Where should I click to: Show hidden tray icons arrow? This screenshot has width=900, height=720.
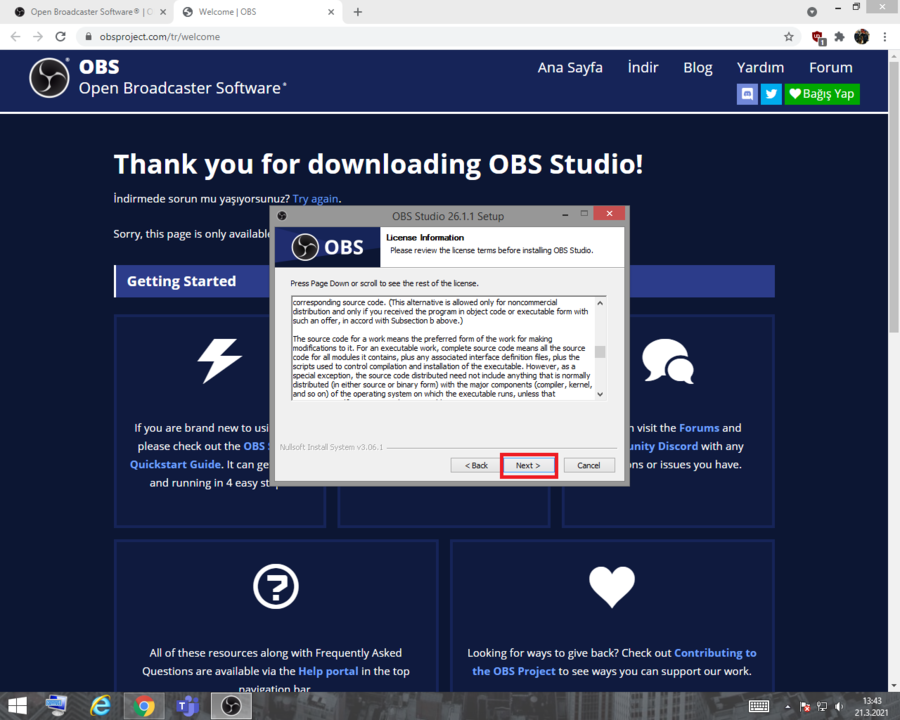(788, 707)
